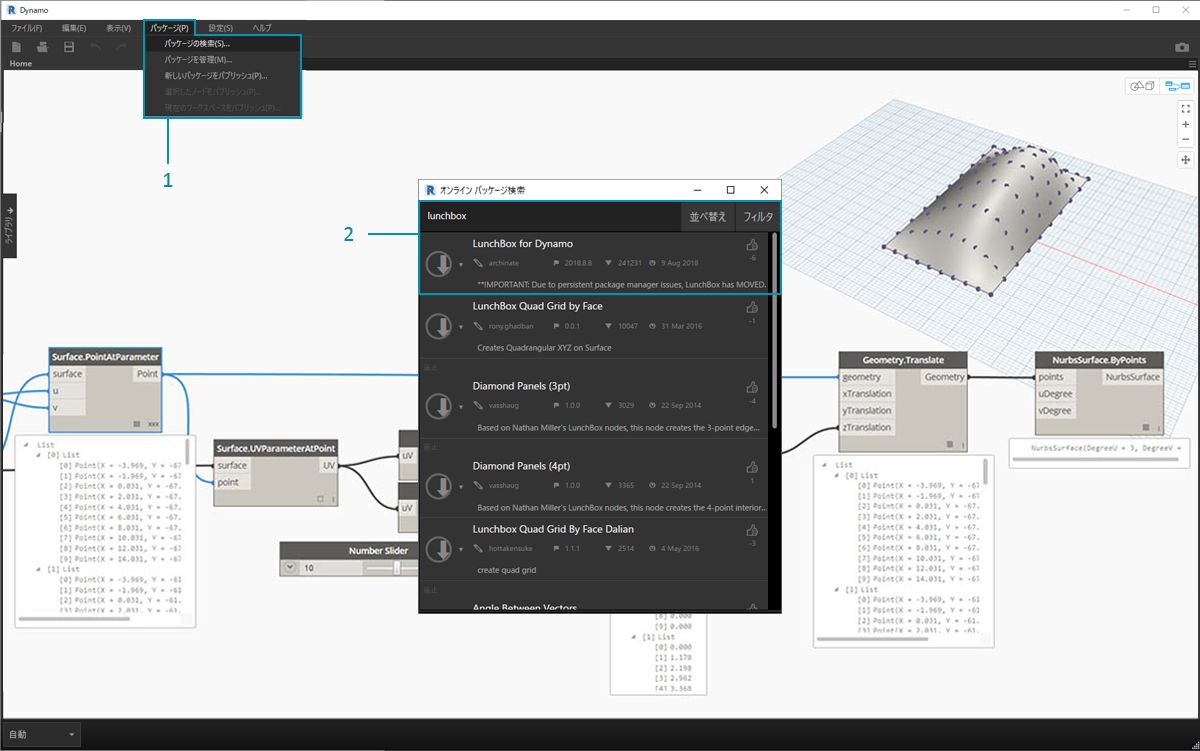Image resolution: width=1200 pixels, height=751 pixels.
Task: Open the ヘルプ menu
Action: 262,27
